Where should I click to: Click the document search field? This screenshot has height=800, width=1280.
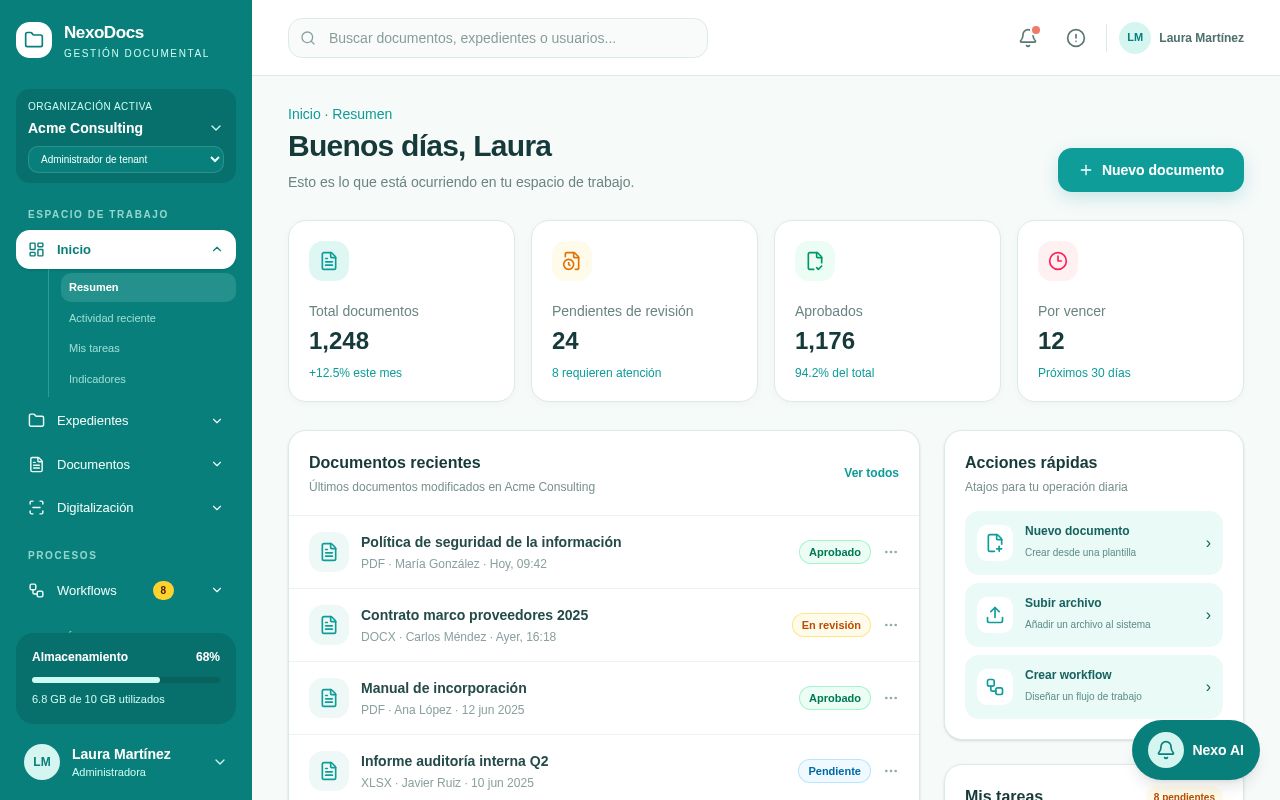(x=498, y=38)
